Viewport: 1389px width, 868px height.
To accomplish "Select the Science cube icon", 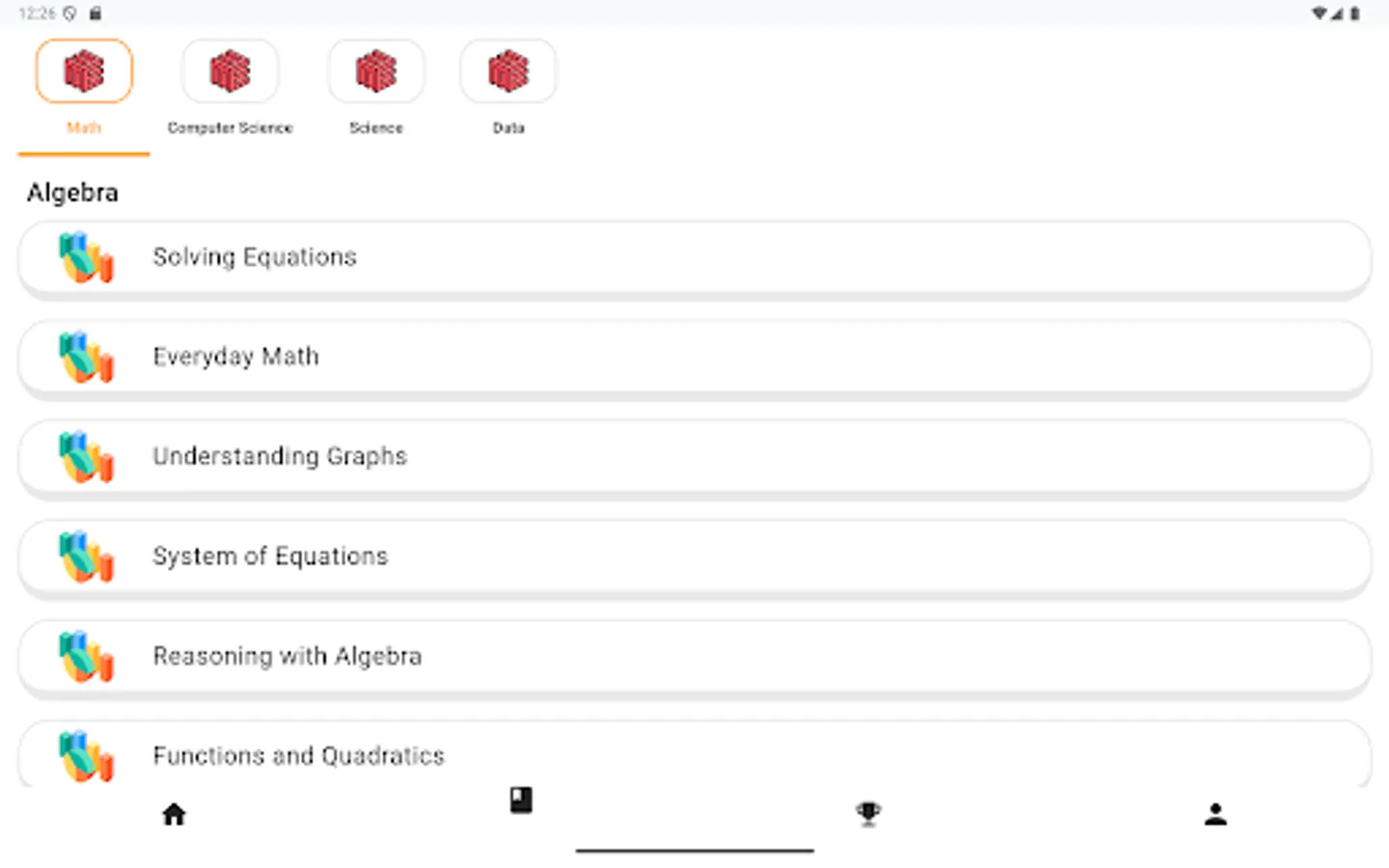I will (x=376, y=71).
